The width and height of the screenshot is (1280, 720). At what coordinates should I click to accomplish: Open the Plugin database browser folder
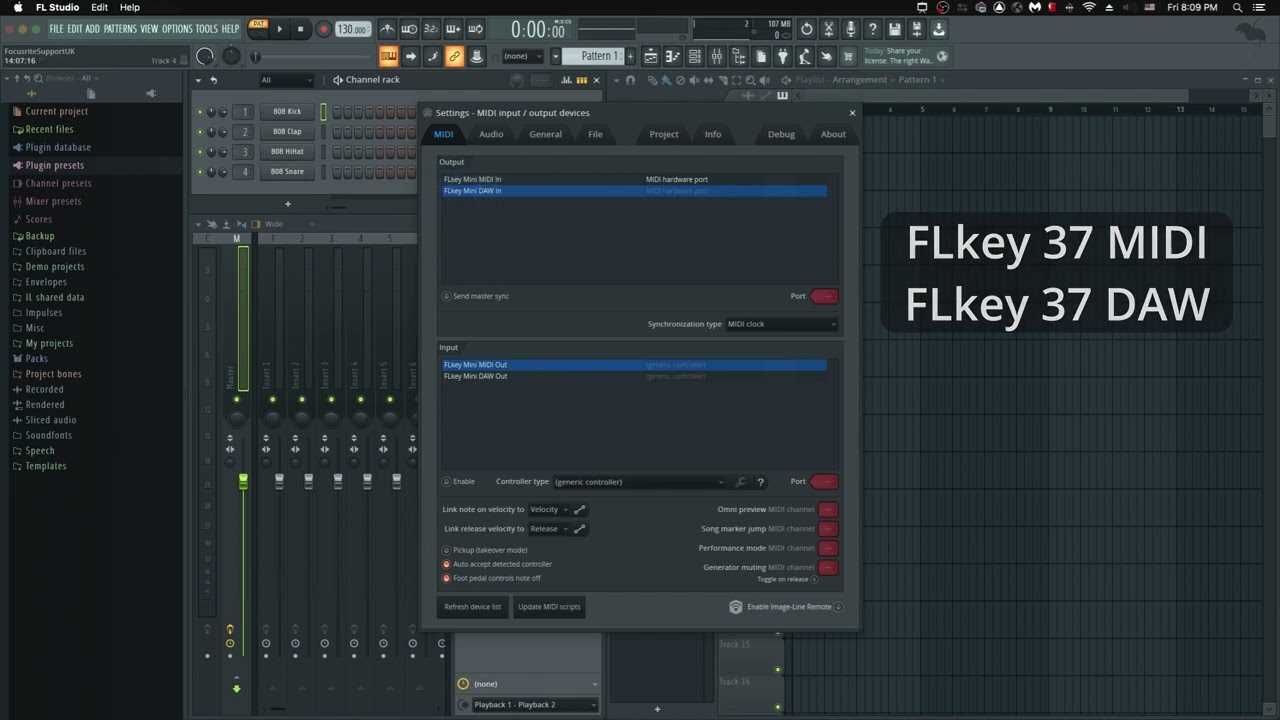coord(58,147)
